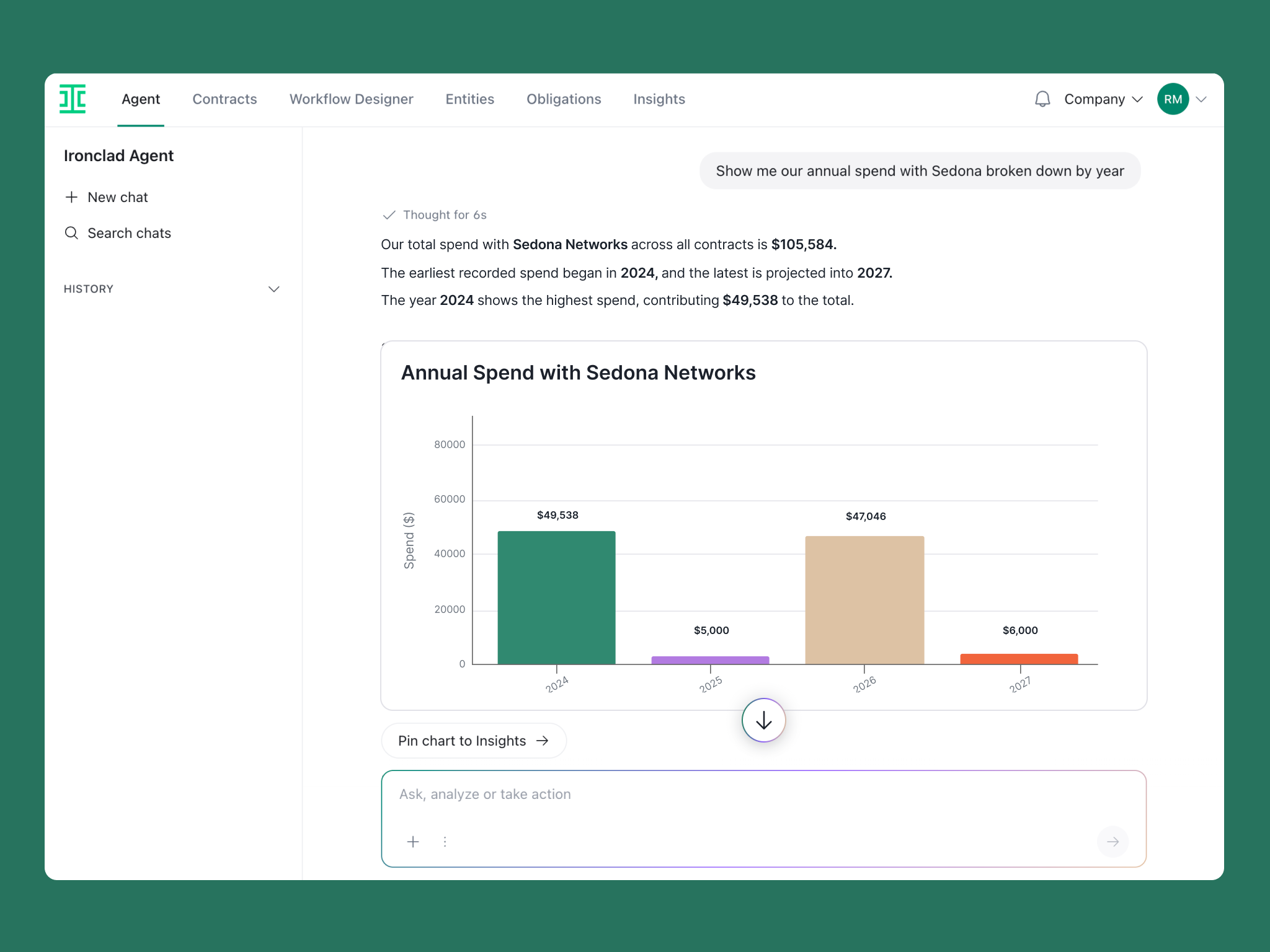Click Pin chart to Insights button

tap(474, 741)
